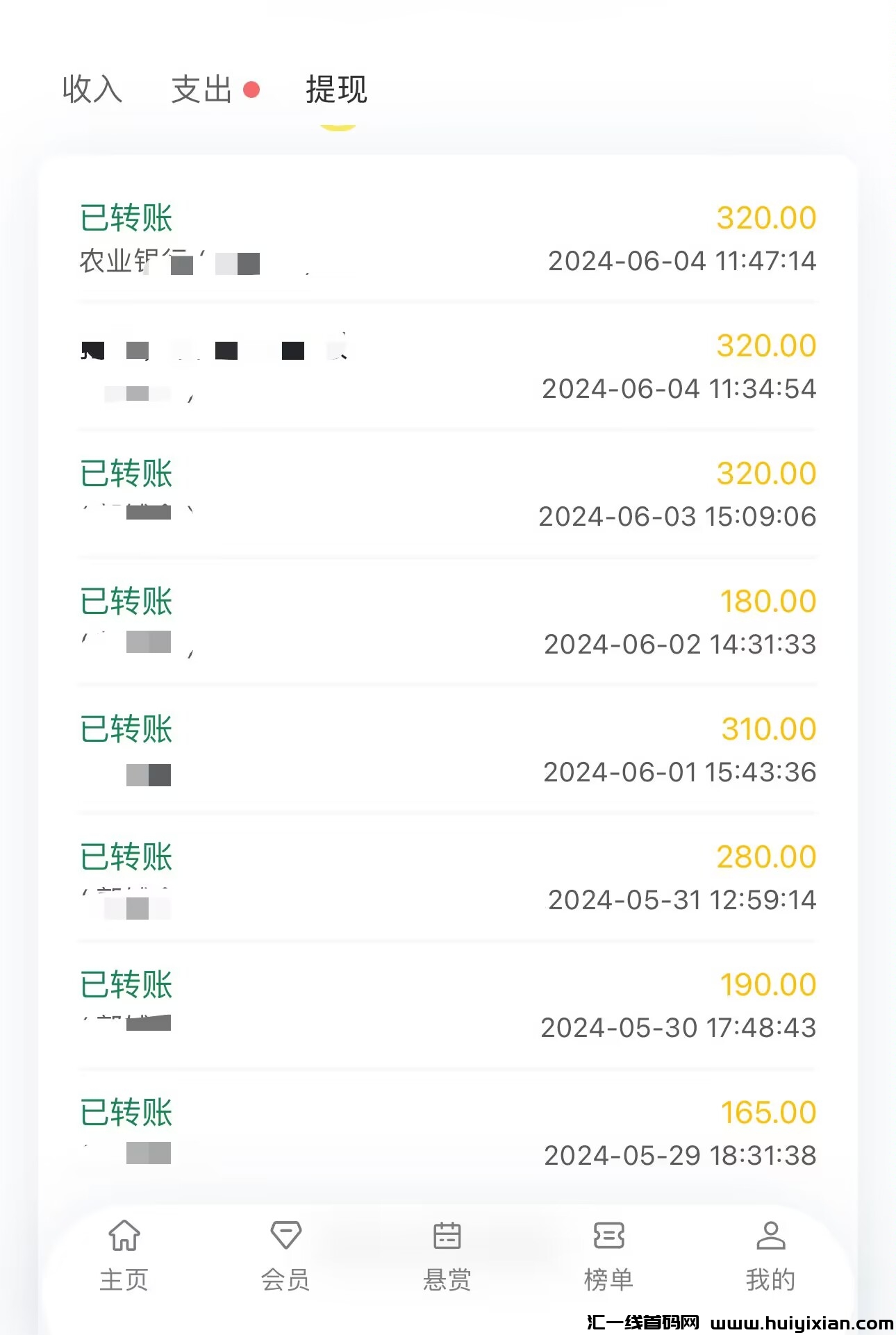Select the 2024-06-03 15:09:06 withdrawal record

point(447,494)
